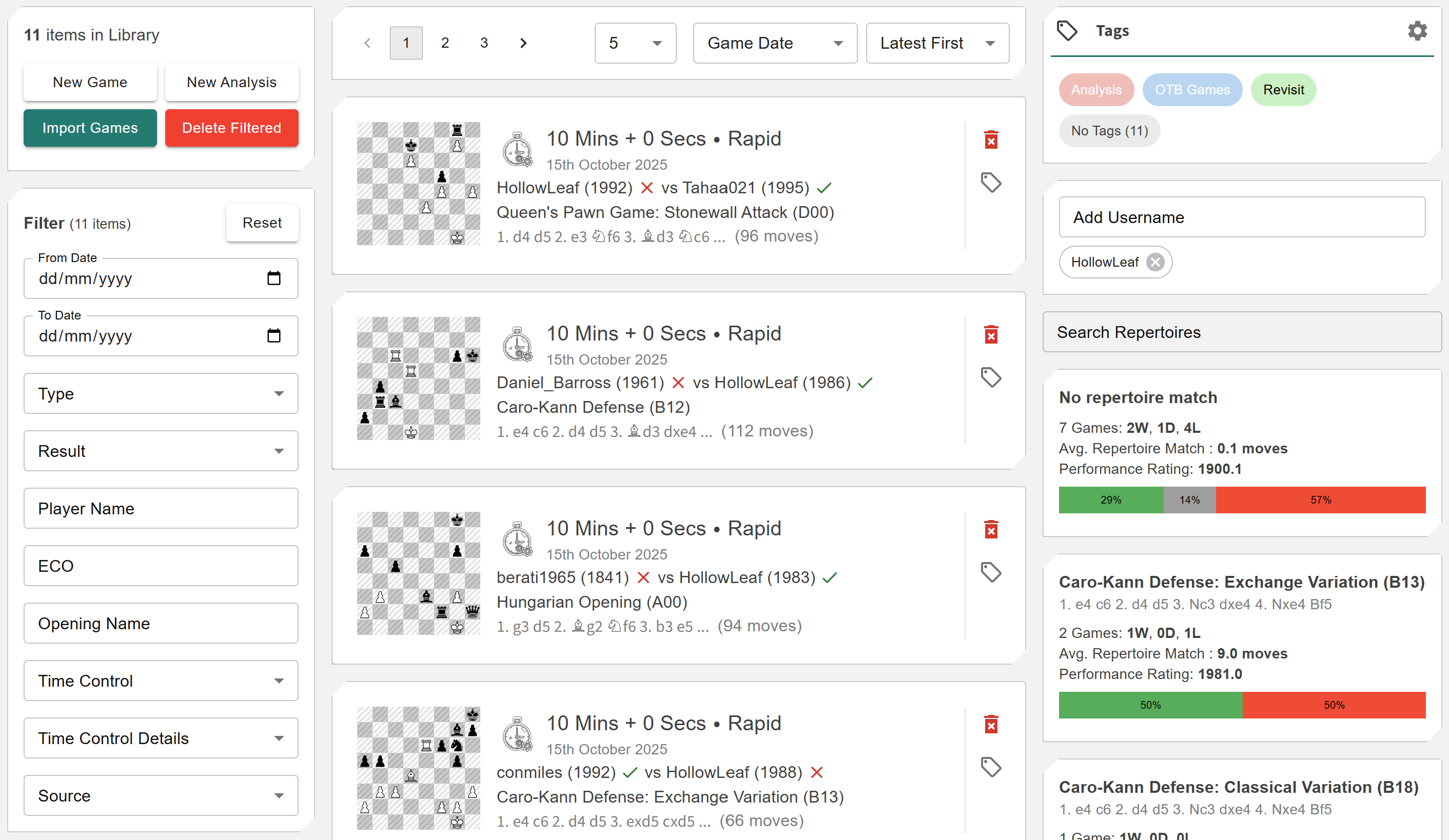Toggle the Revisit tag filter
This screenshot has height=840, width=1449.
(1283, 90)
